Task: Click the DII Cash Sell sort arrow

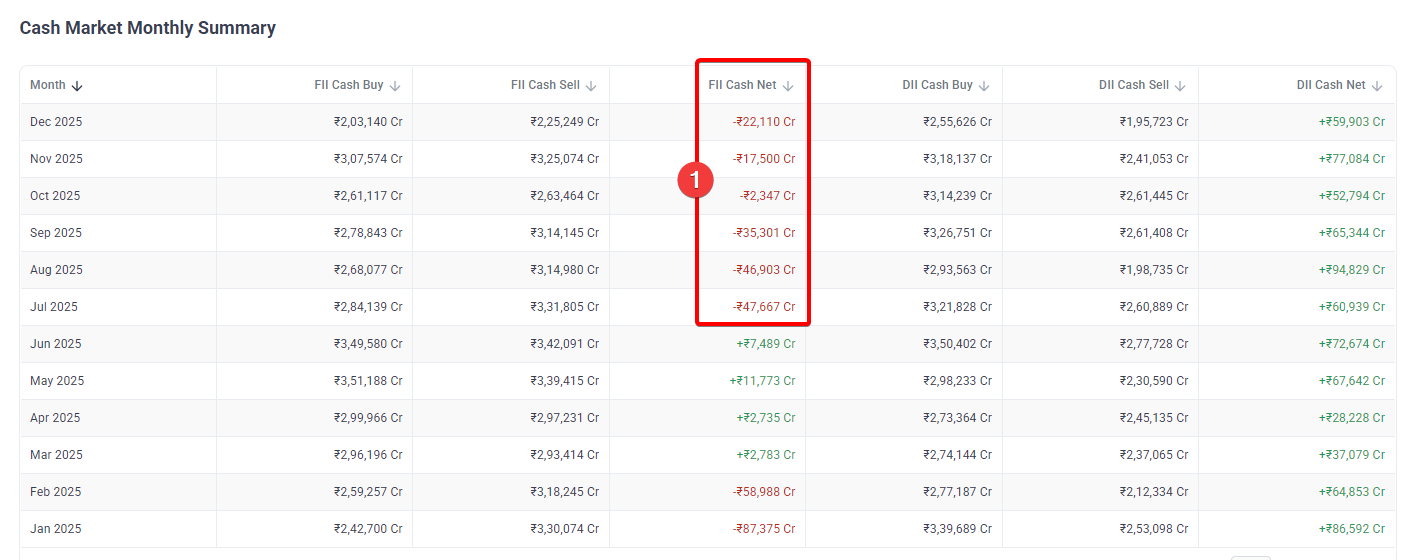Action: coord(1180,86)
